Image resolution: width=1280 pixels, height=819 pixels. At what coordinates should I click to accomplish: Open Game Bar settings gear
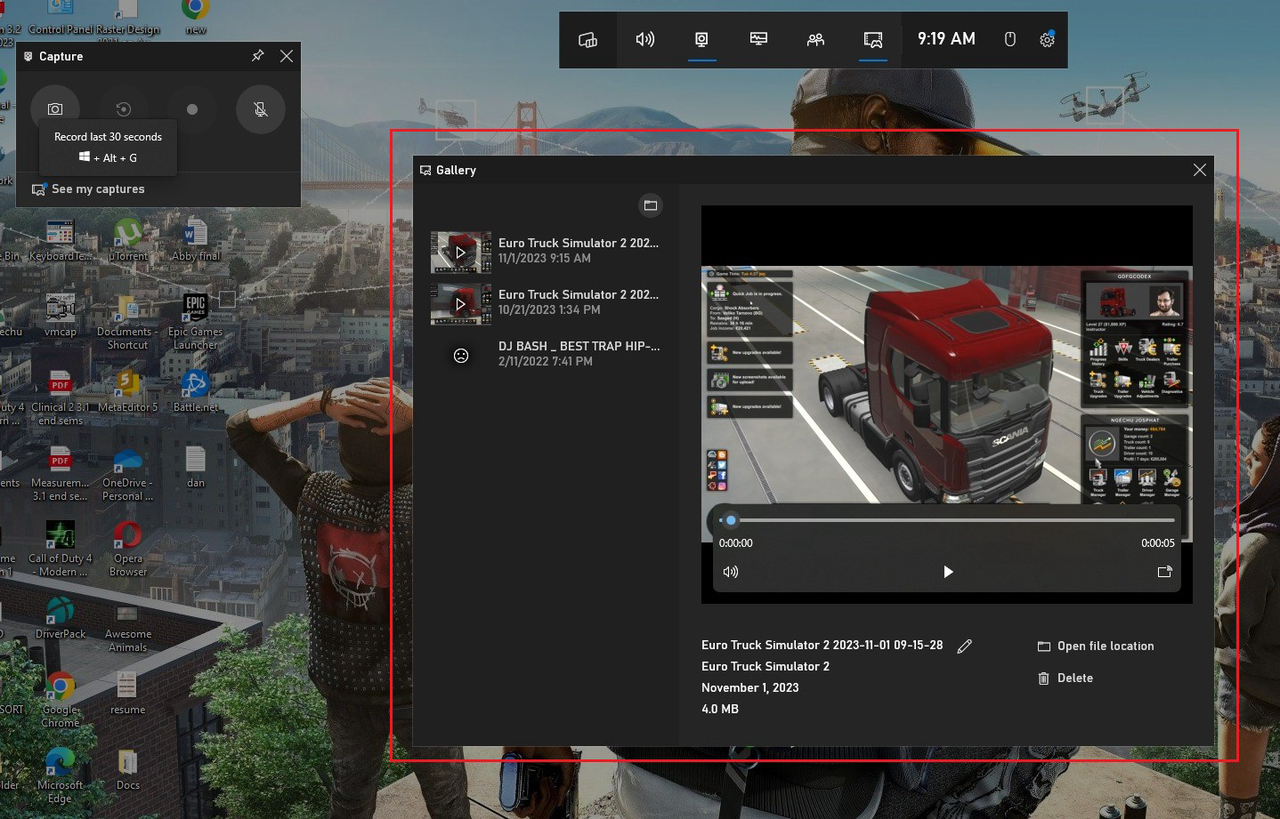click(1046, 39)
